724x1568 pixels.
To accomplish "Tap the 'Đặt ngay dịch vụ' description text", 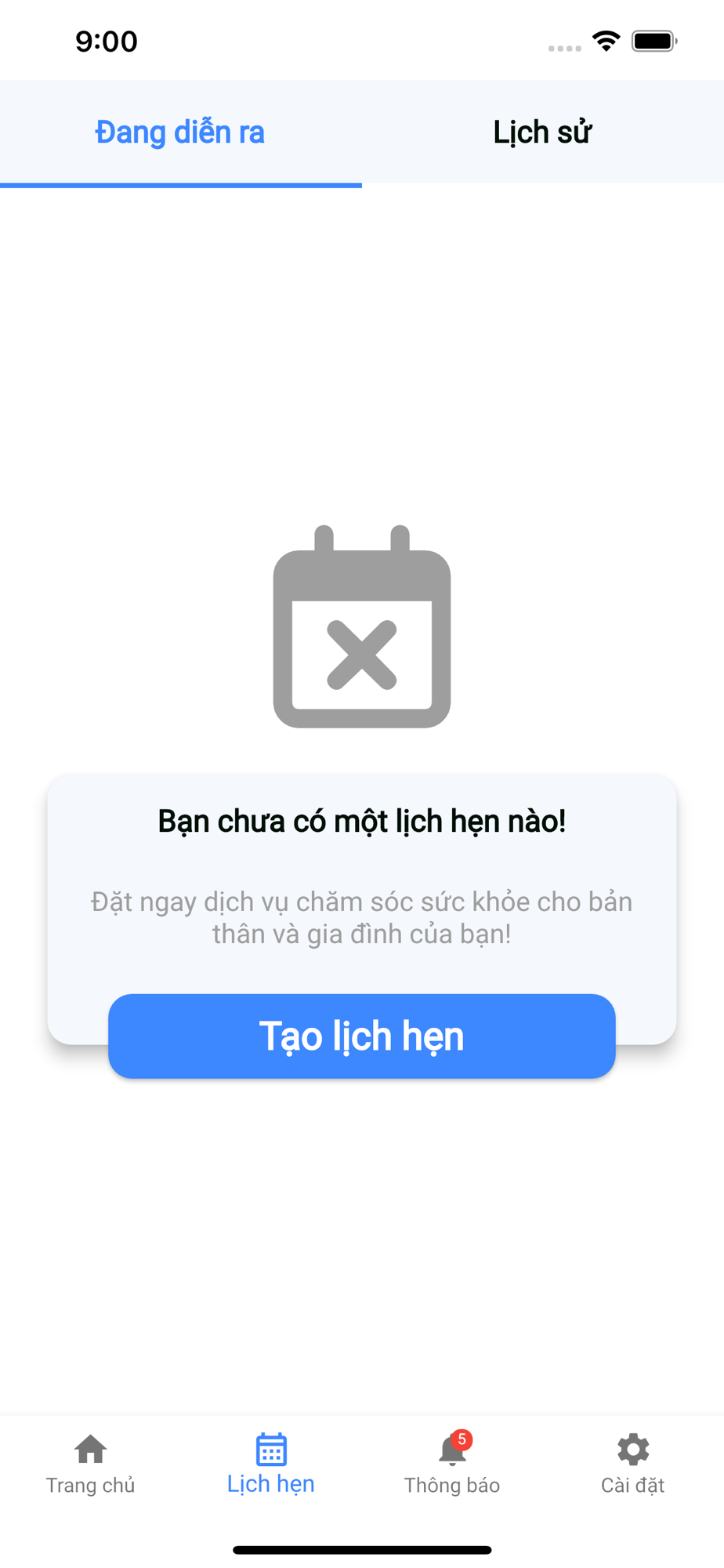I will (x=362, y=918).
